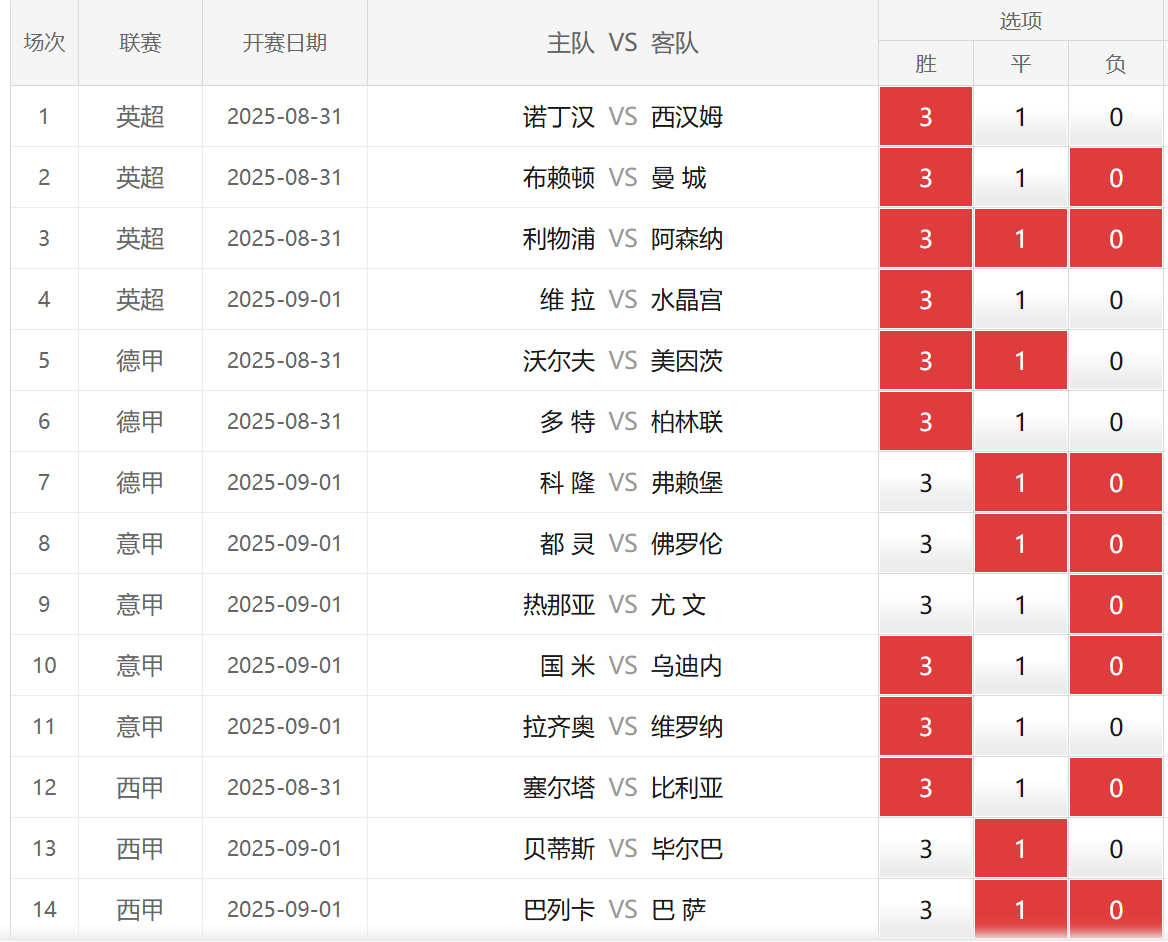Select loss option 0 for 拉齐奥 VS 维罗纳
Image resolution: width=1168 pixels, height=942 pixels.
click(x=1116, y=727)
